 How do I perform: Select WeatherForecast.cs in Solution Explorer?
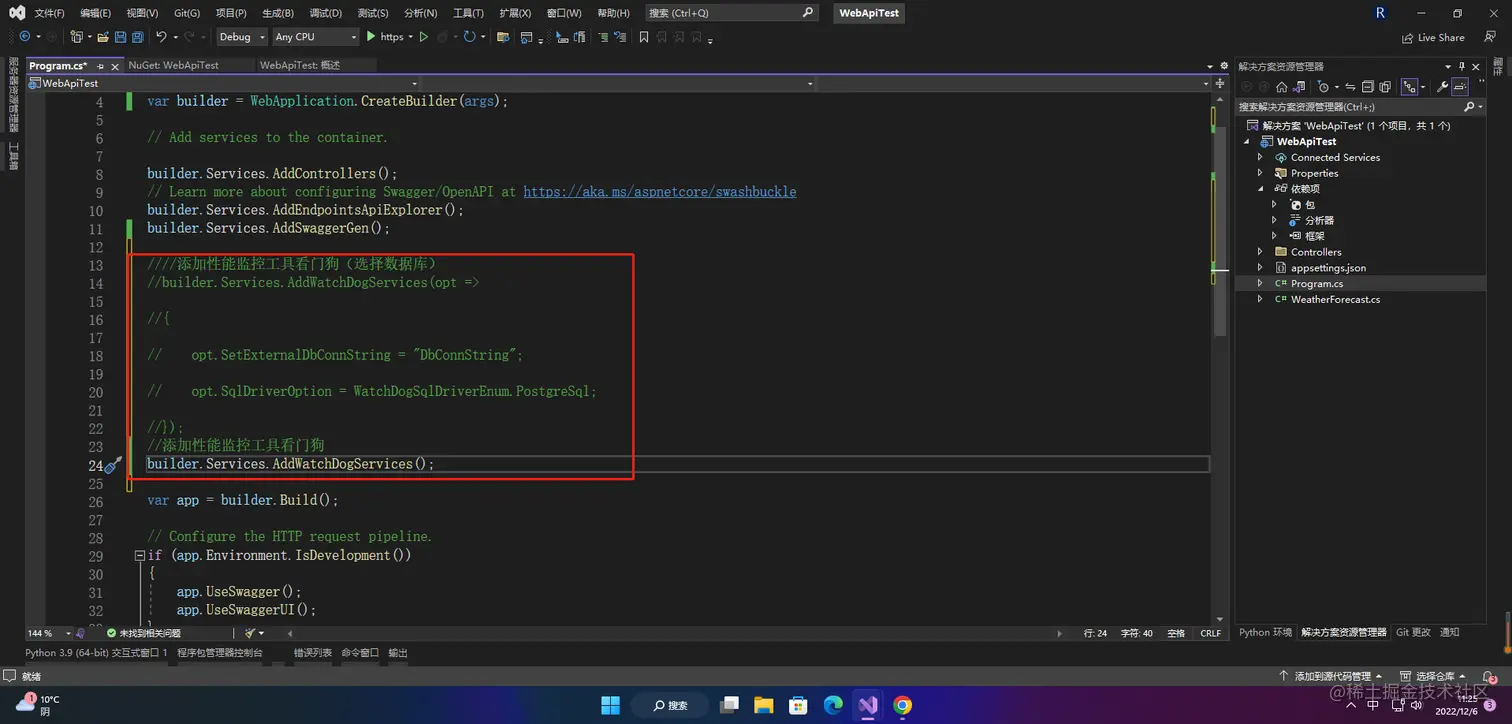point(1335,300)
